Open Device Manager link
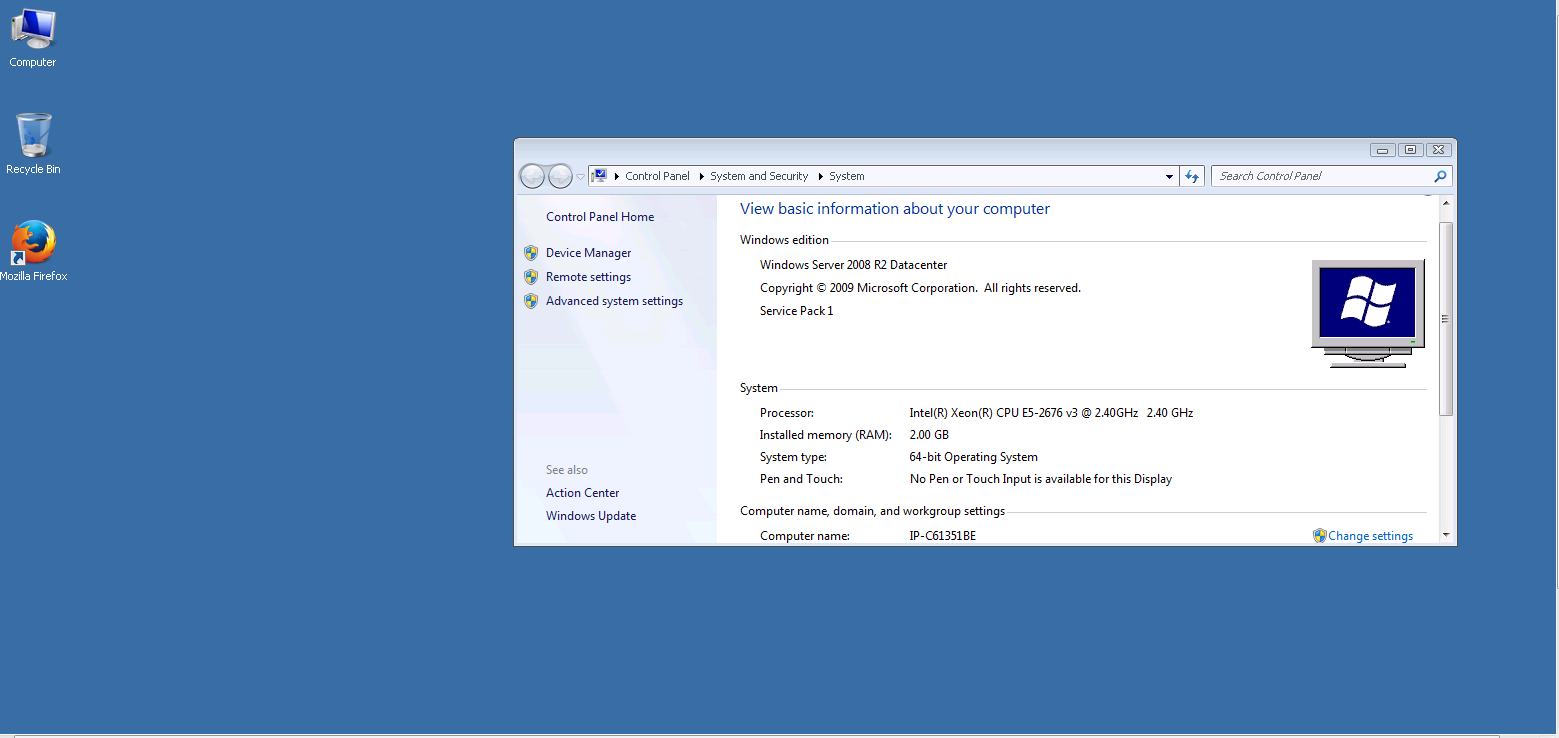The image size is (1559, 738). 588,253
